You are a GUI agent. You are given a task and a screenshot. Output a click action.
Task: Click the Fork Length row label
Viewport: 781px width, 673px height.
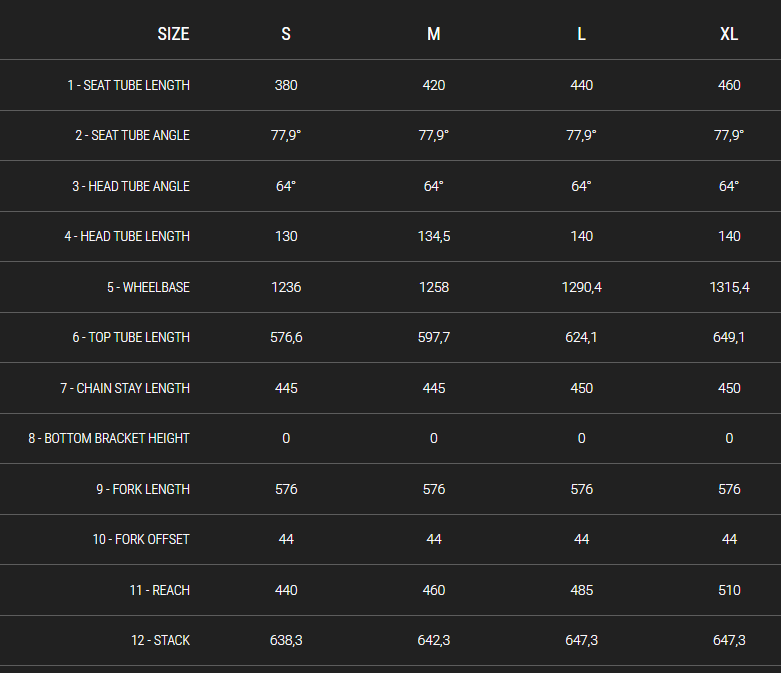(x=143, y=489)
